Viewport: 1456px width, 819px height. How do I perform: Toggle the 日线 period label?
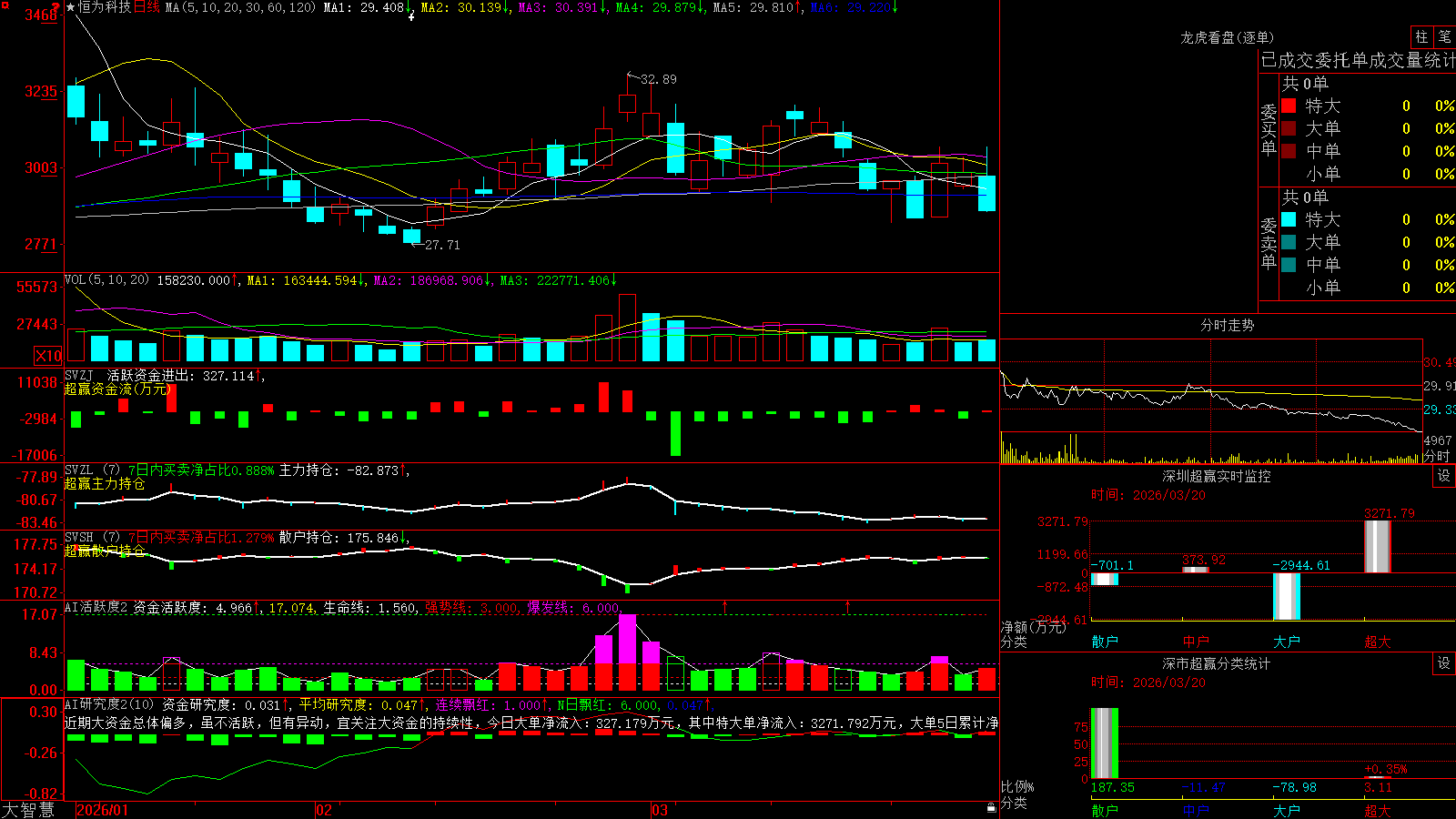tap(147, 7)
